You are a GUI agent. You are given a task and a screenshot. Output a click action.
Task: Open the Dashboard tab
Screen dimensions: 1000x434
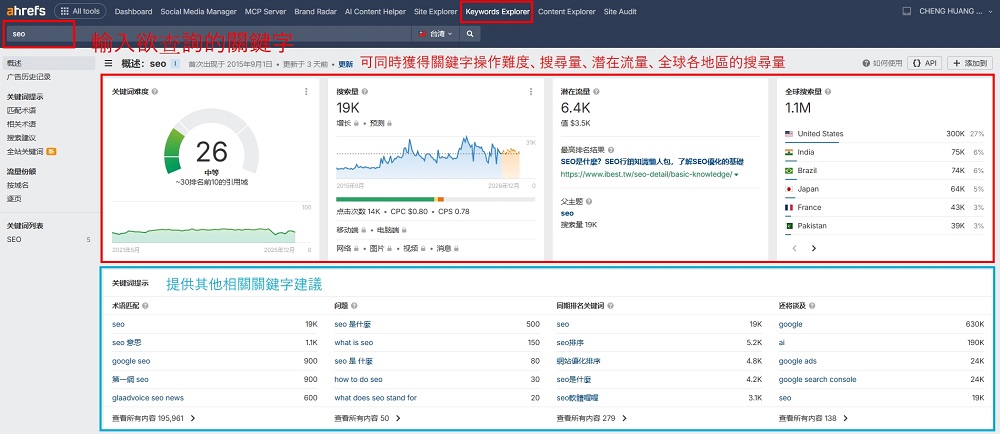tap(133, 11)
